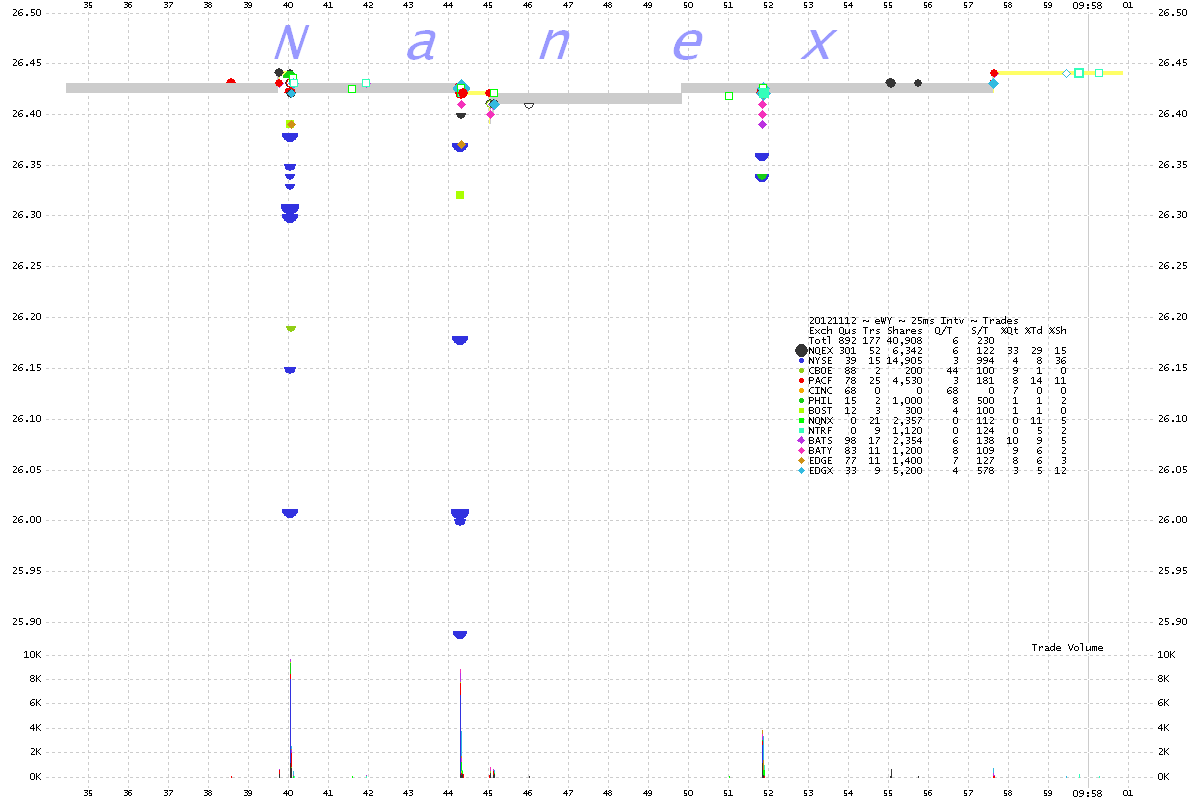Click bottom axis second label '35'
This screenshot has height=800, width=1200.
(x=88, y=791)
